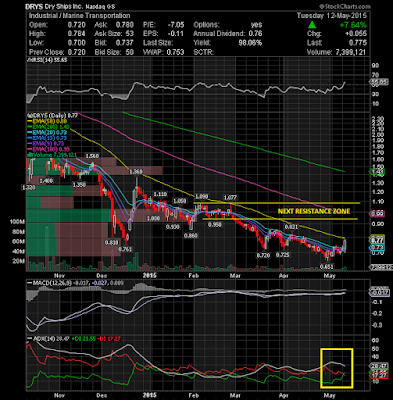The height and width of the screenshot is (400, 393).
Task: Click the Ask Size value 53
Action: (x=129, y=34)
